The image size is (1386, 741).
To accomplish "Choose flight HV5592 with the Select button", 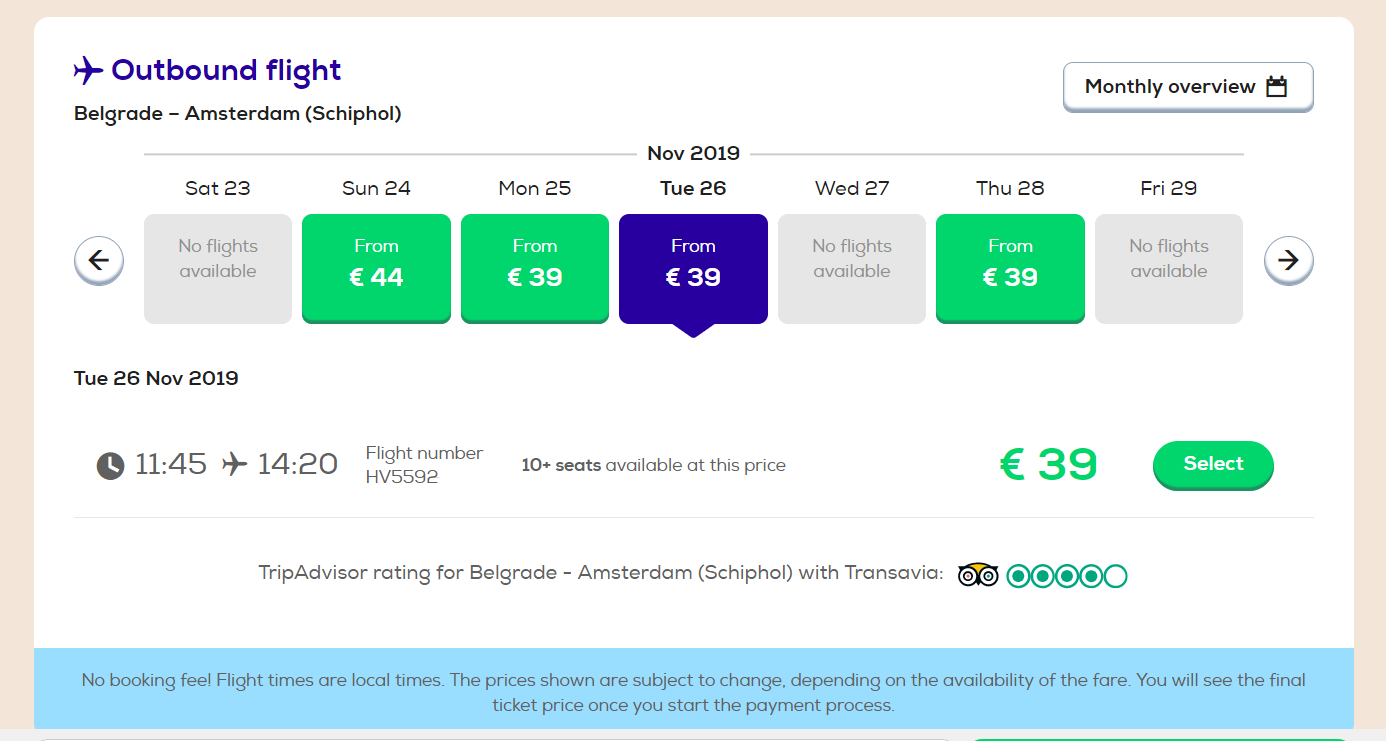I will point(1213,464).
